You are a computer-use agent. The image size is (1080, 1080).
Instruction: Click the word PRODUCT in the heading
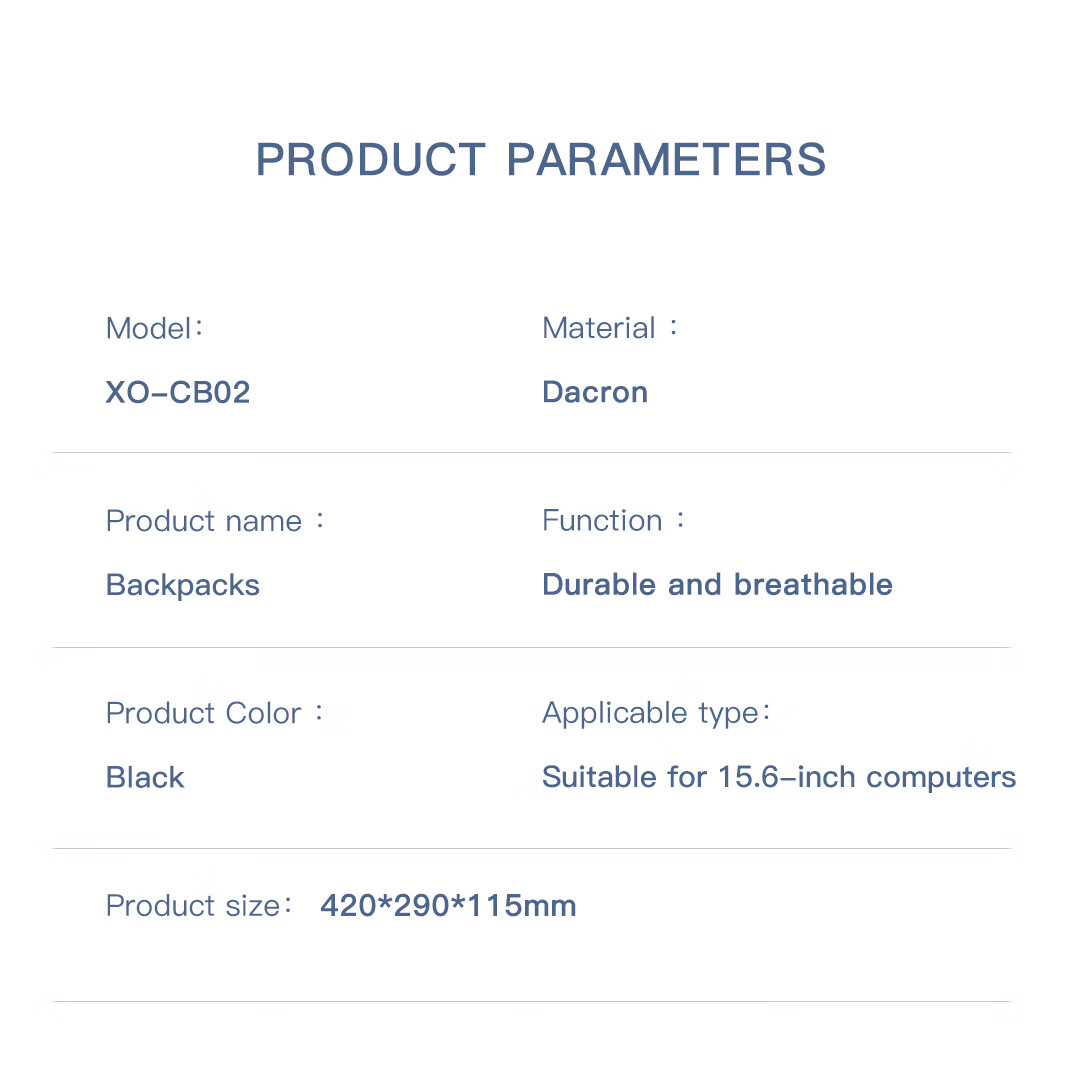(370, 160)
